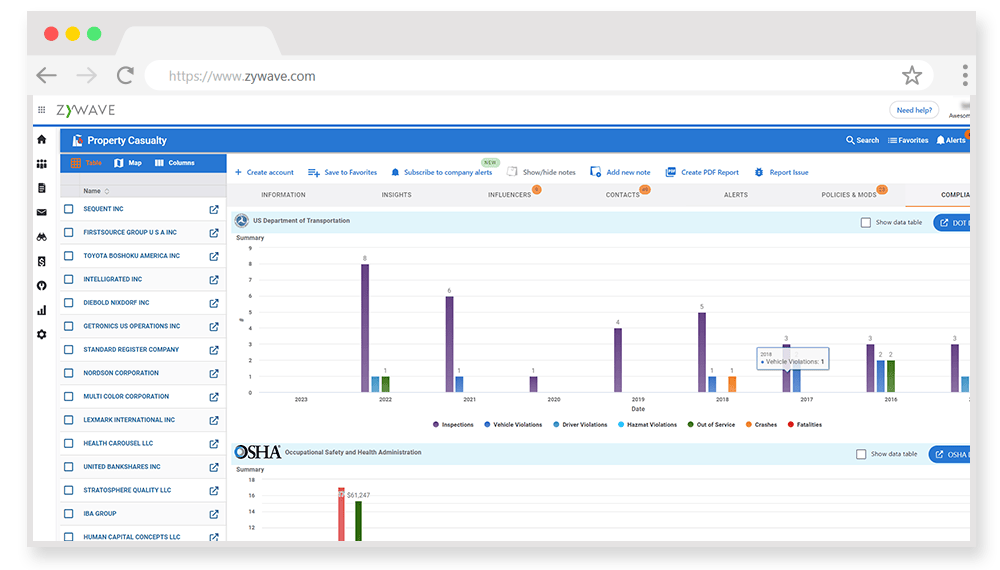The image size is (1000, 570).
Task: Toggle Inspections legend swatch
Action: click(436, 425)
